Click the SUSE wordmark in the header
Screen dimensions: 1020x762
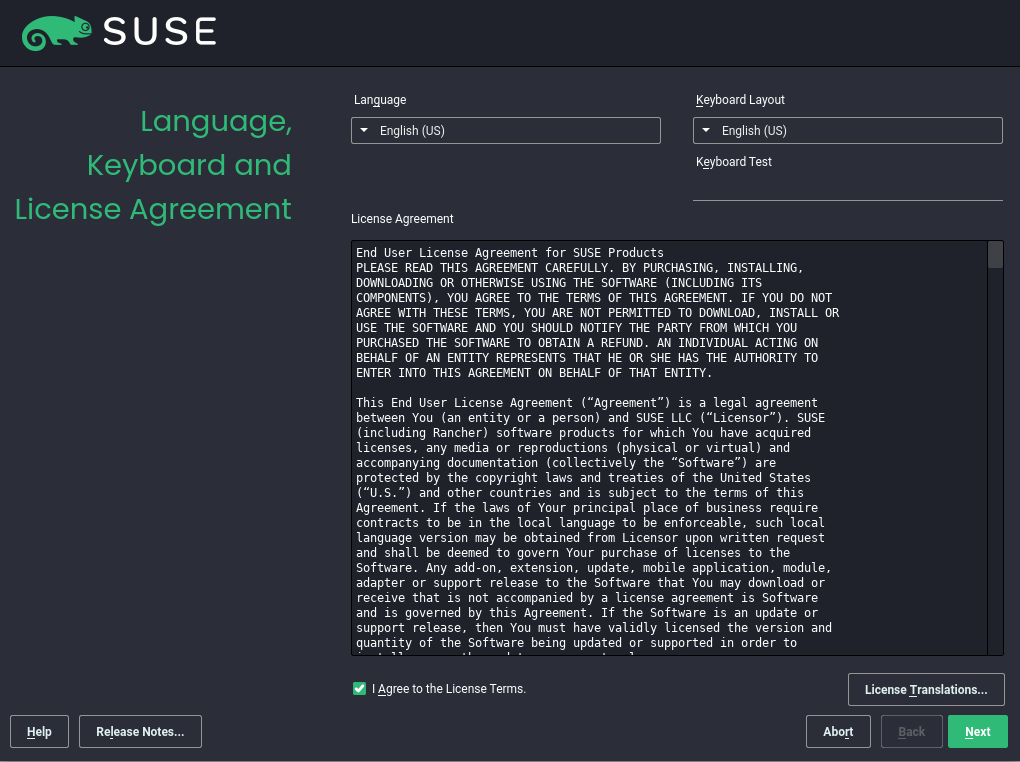tap(160, 31)
